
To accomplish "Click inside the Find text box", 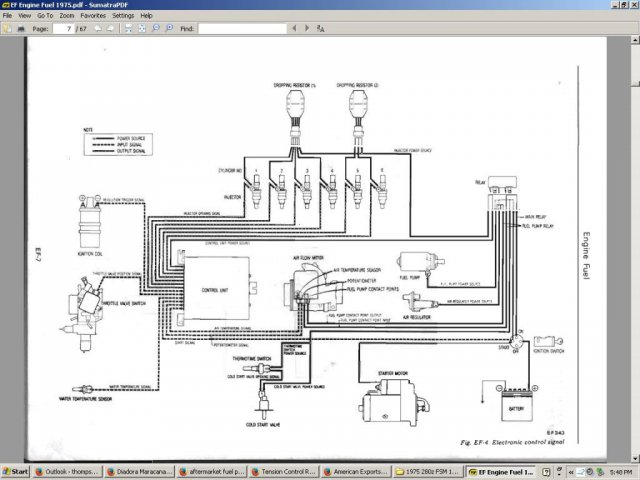I will pyautogui.click(x=242, y=29).
